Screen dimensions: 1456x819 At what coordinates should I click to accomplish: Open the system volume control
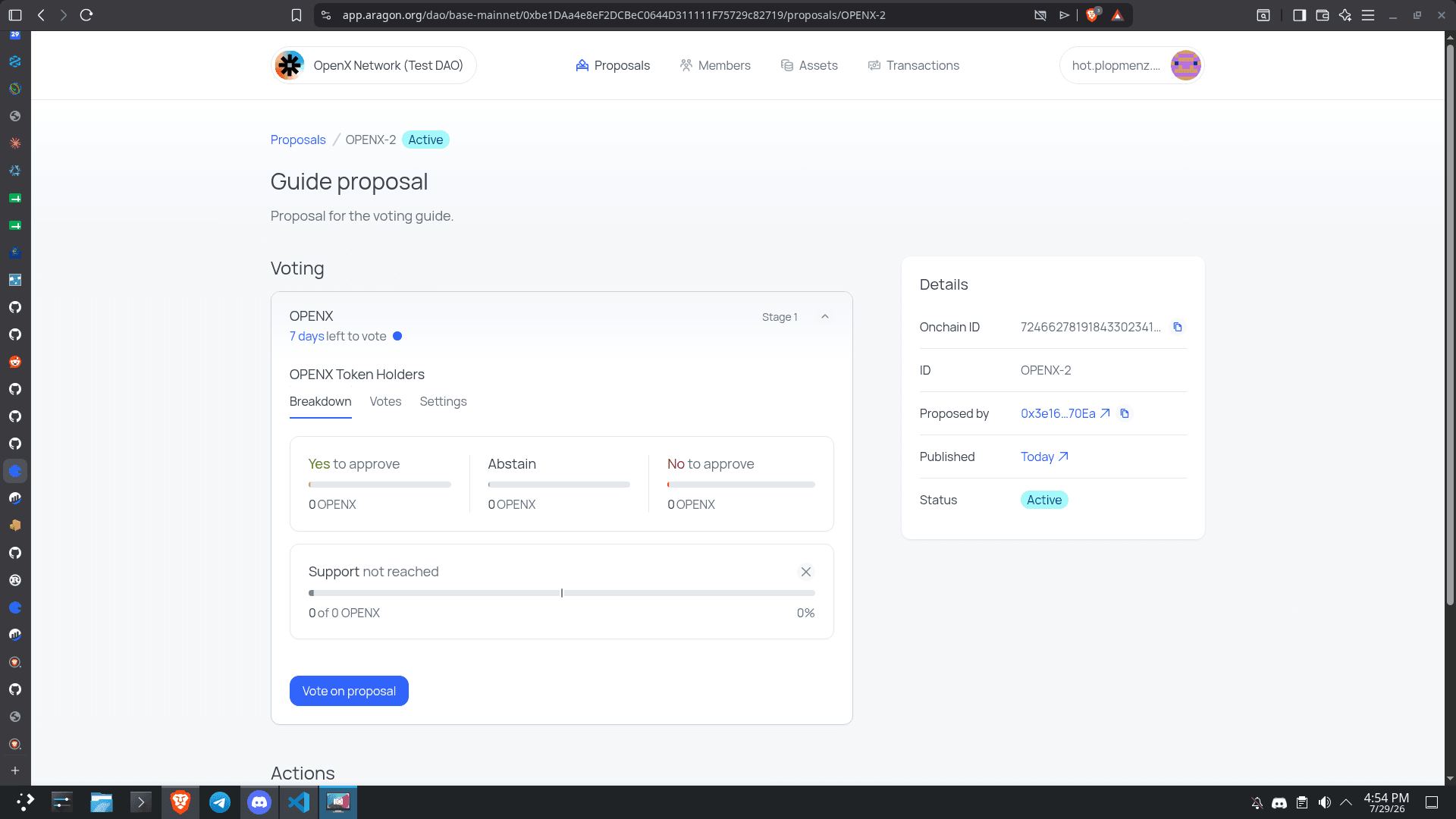(1325, 802)
